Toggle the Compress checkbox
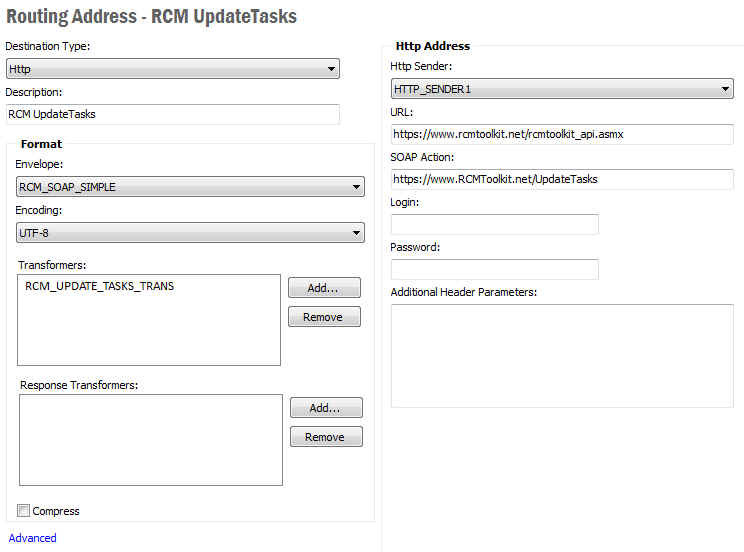 pos(24,511)
